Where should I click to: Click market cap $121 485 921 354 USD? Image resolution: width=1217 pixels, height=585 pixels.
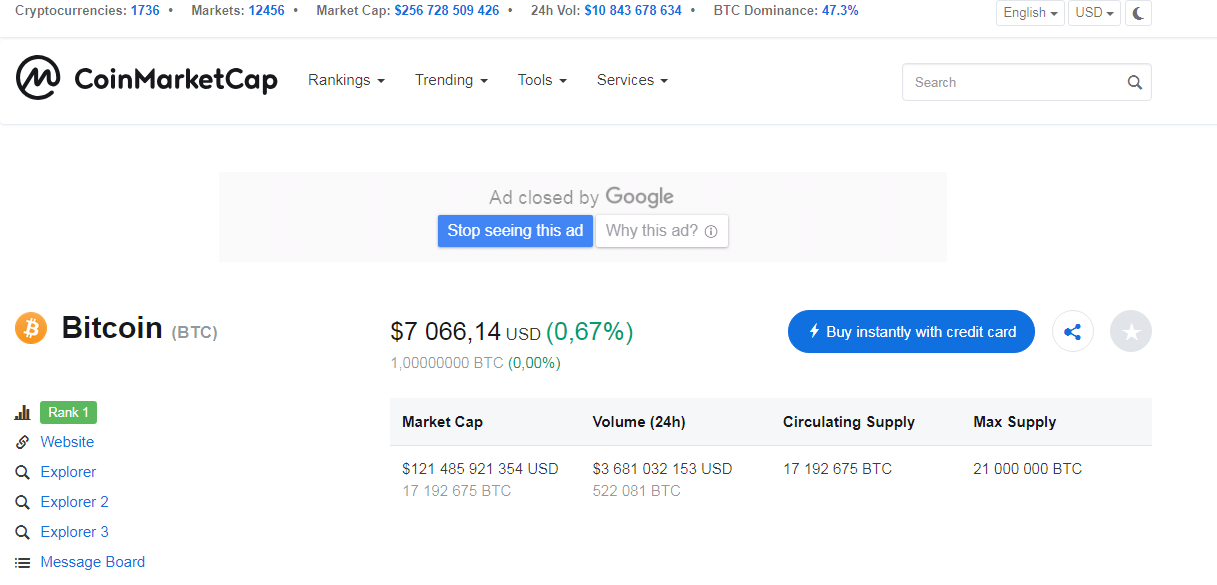point(480,469)
